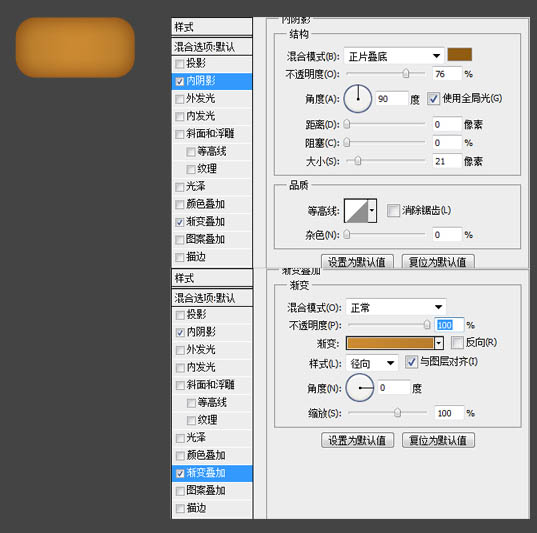Click the 不透明度(P) slider handle

427,324
